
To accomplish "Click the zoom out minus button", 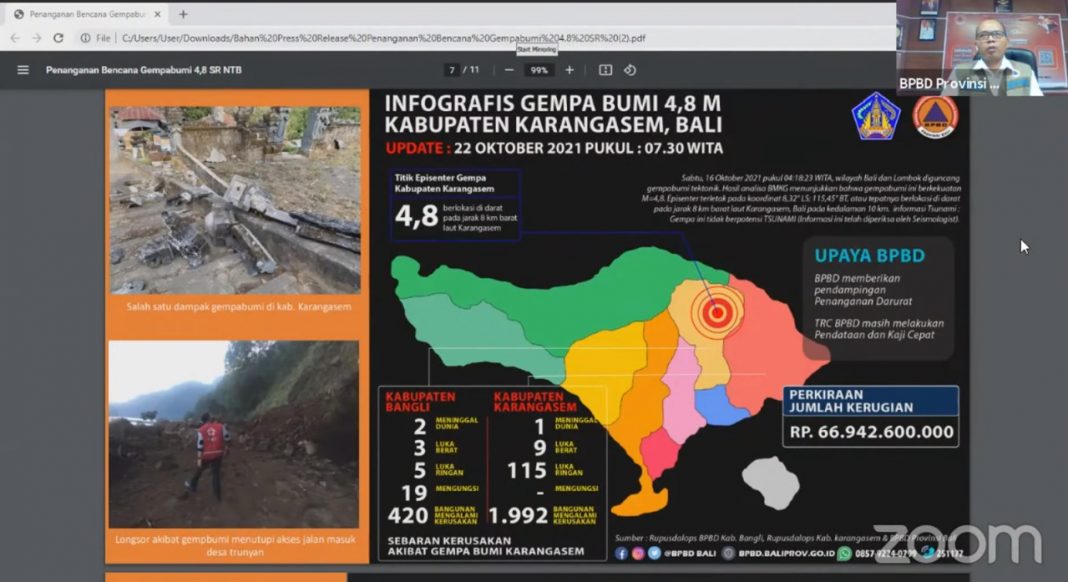I will click(x=509, y=70).
